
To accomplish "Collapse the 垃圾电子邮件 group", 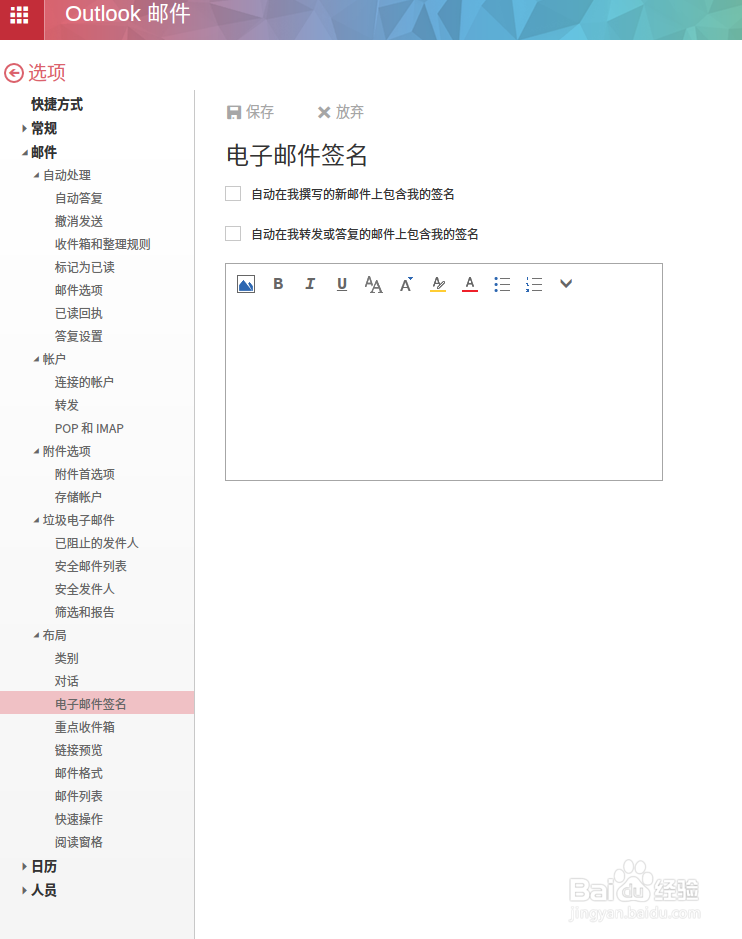I will pos(36,520).
